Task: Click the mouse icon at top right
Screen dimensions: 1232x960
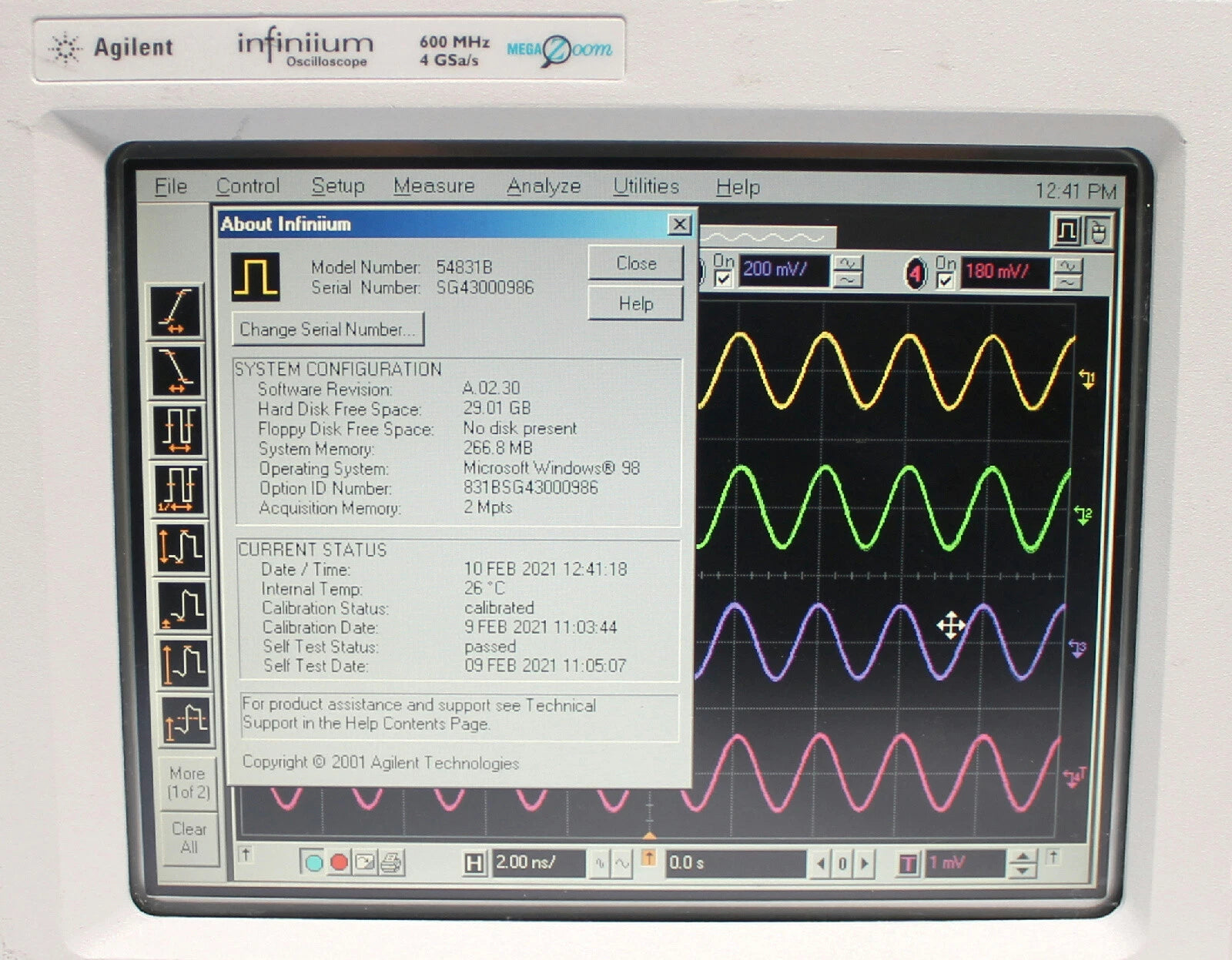Action: click(x=1098, y=231)
